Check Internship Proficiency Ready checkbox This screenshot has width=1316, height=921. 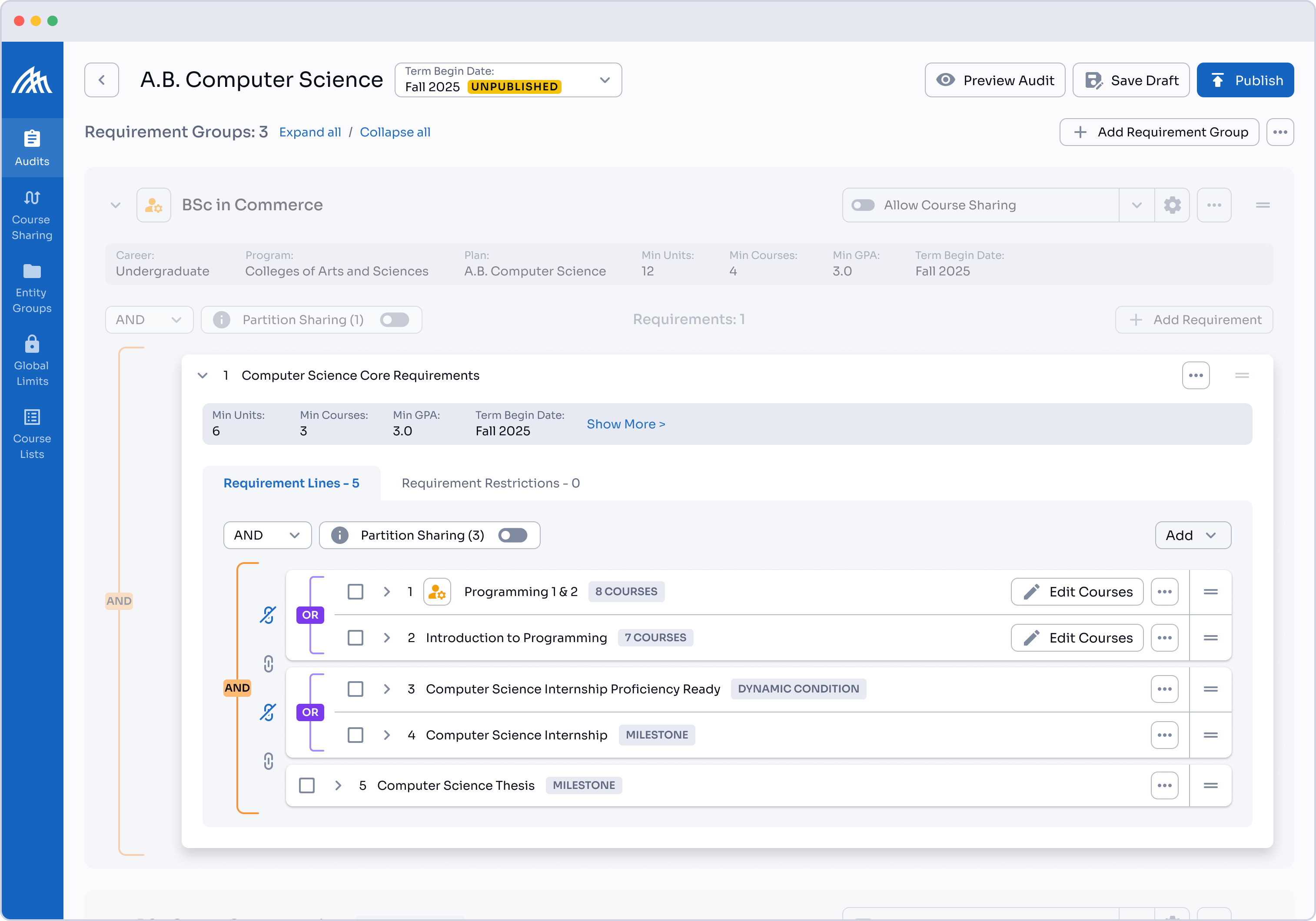pyautogui.click(x=356, y=689)
